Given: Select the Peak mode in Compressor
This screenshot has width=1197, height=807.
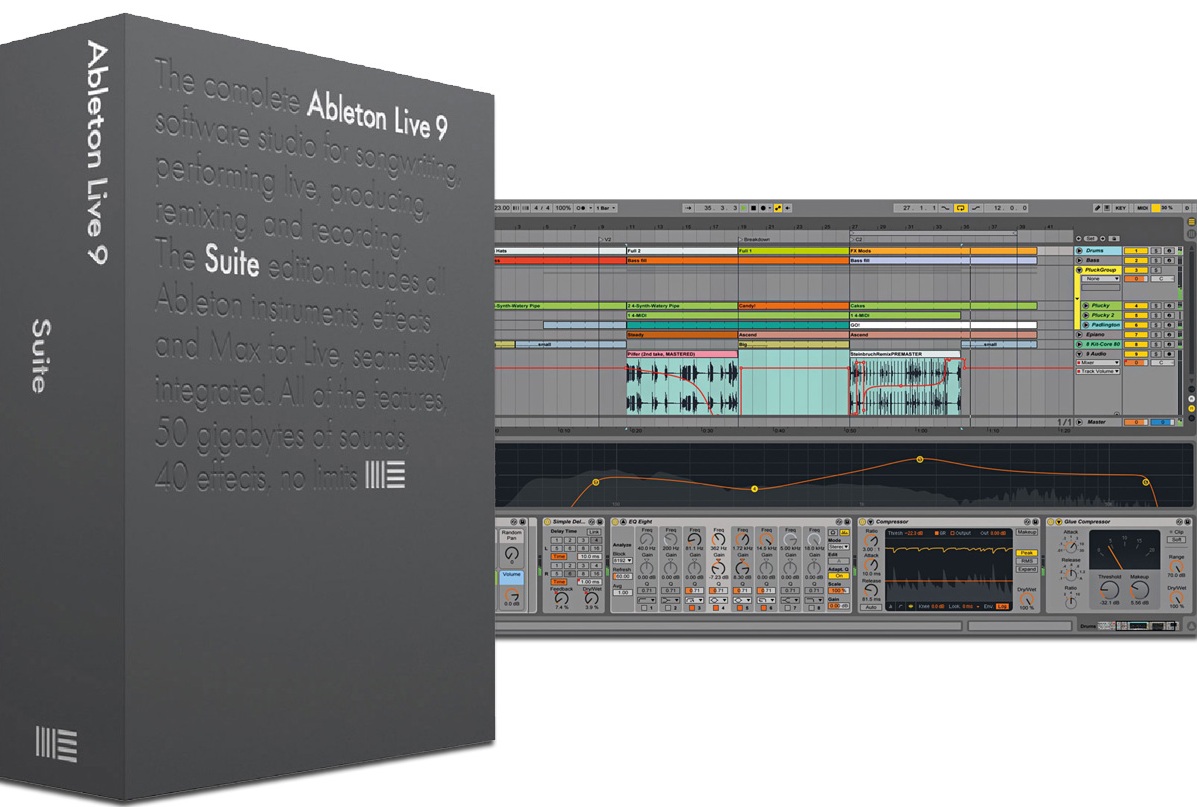Looking at the screenshot, I should click(1027, 553).
